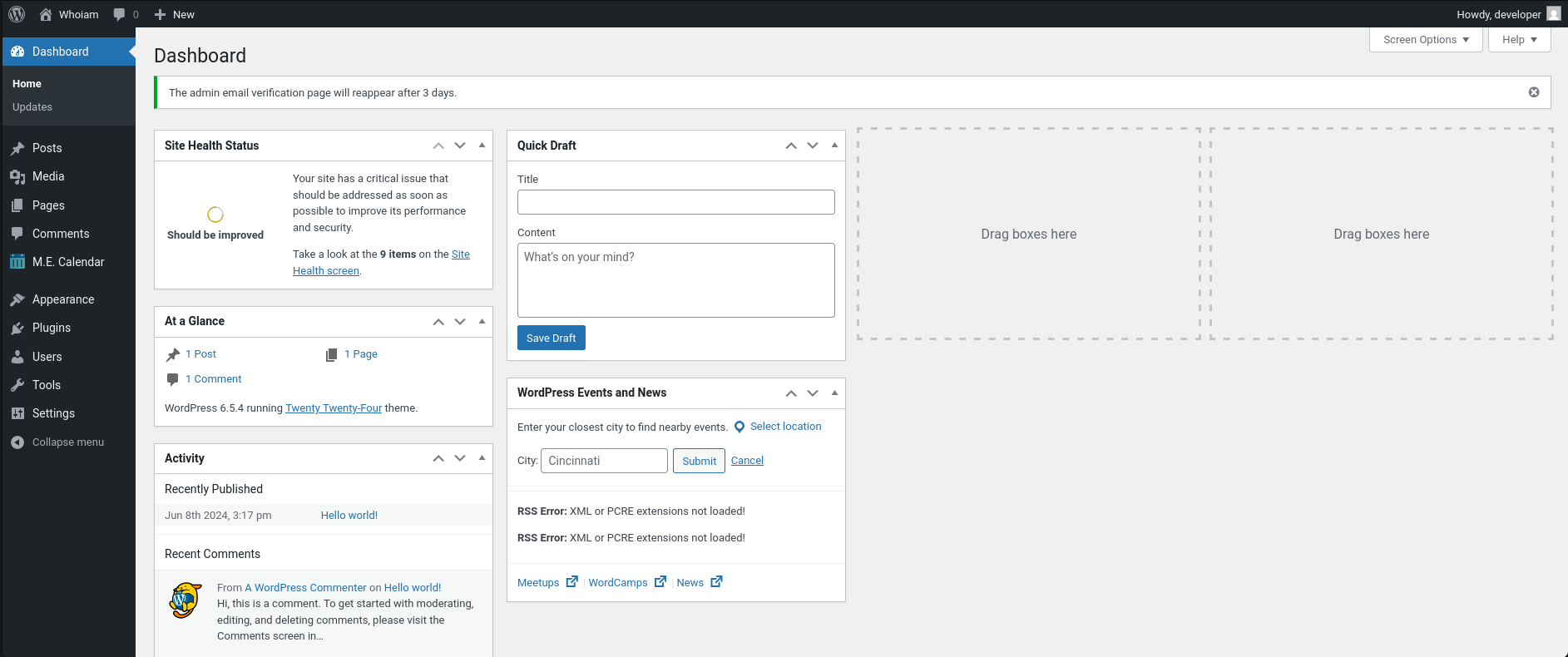Collapse the WordPress Events and News panel

(834, 393)
